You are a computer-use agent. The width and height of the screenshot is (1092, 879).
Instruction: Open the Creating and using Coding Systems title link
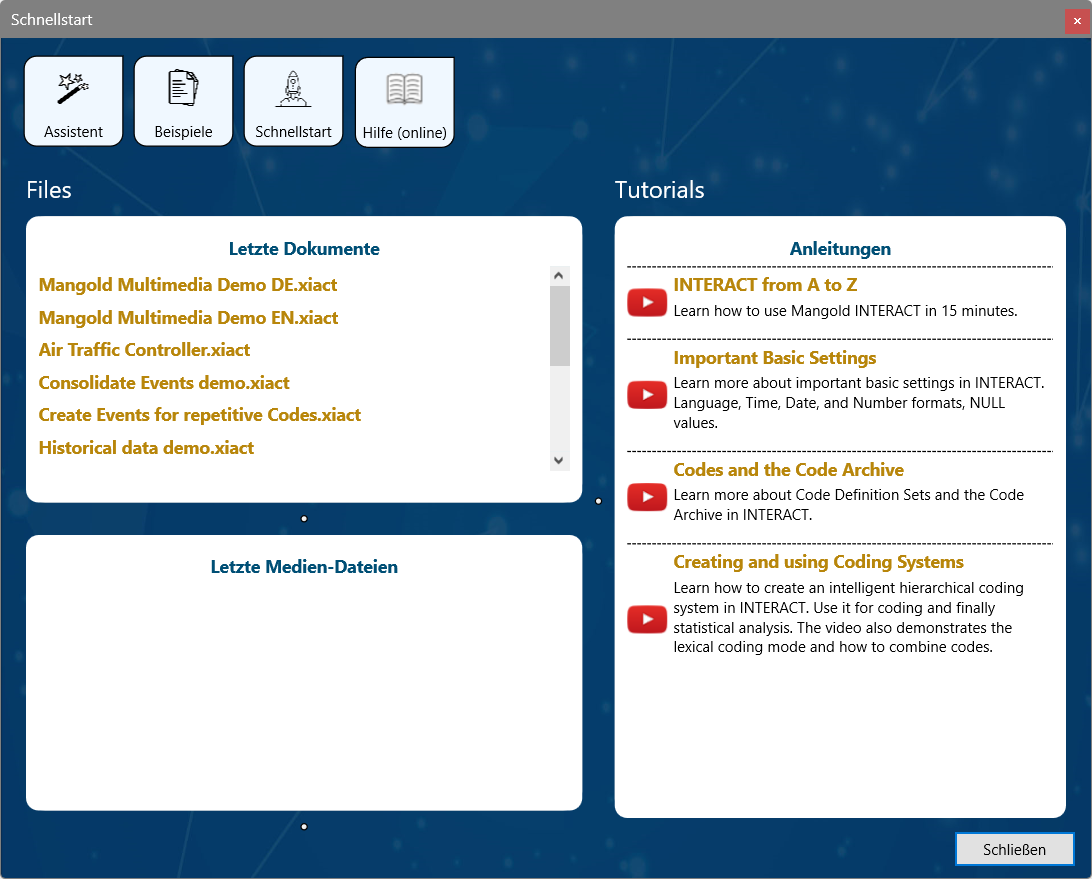(x=818, y=561)
